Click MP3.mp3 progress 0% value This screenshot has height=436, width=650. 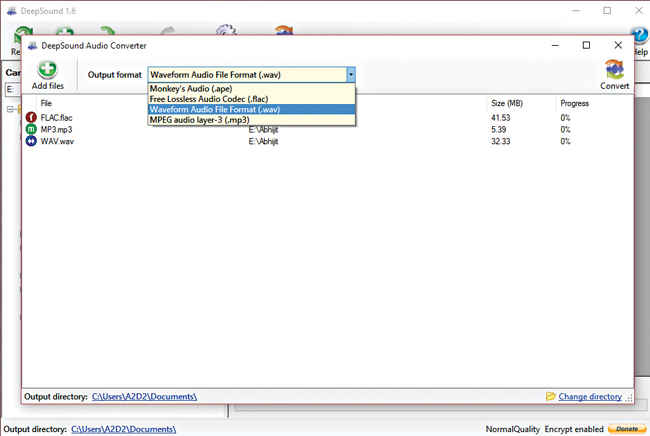[x=565, y=129]
